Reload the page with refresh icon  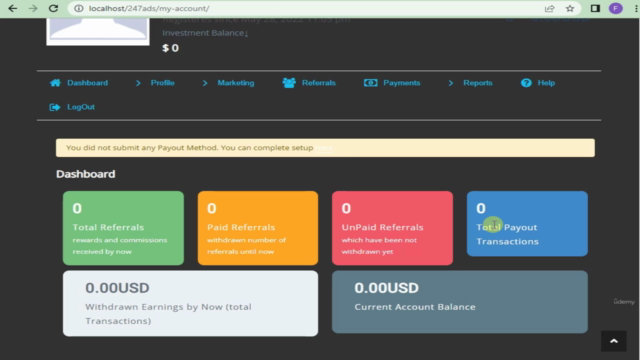(53, 9)
